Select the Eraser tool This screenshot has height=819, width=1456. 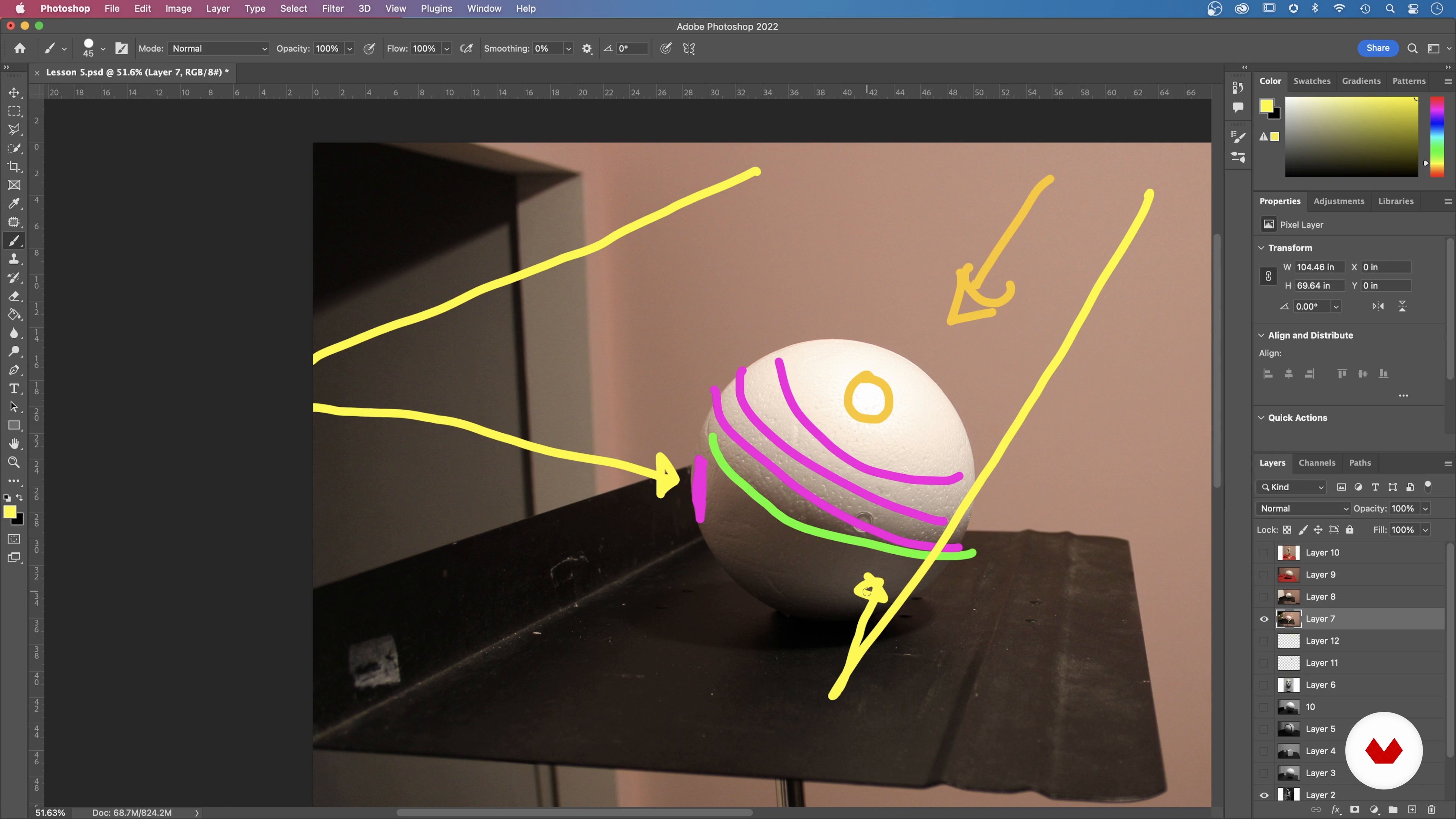click(x=14, y=296)
